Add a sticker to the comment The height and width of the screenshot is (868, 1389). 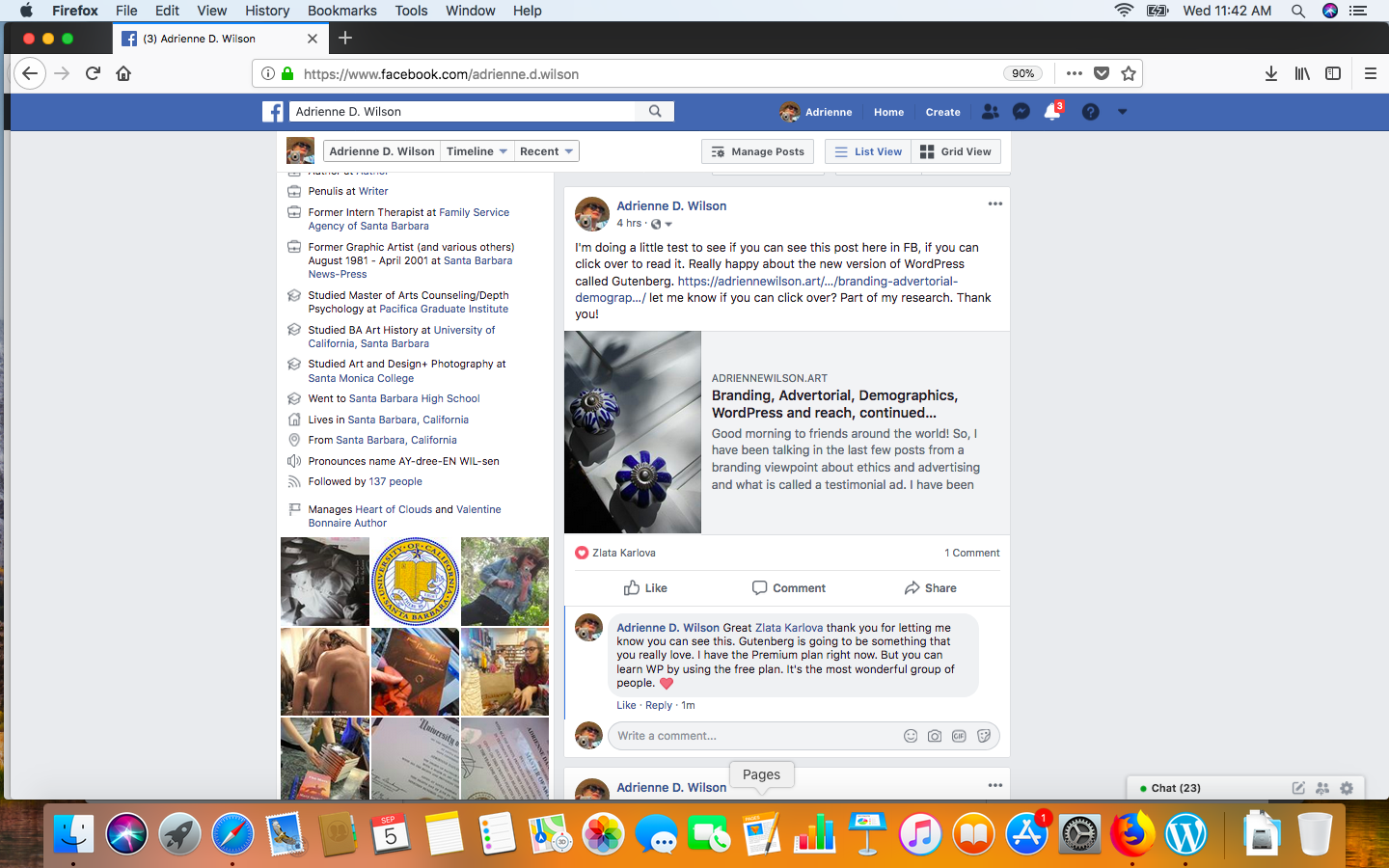pyautogui.click(x=984, y=736)
